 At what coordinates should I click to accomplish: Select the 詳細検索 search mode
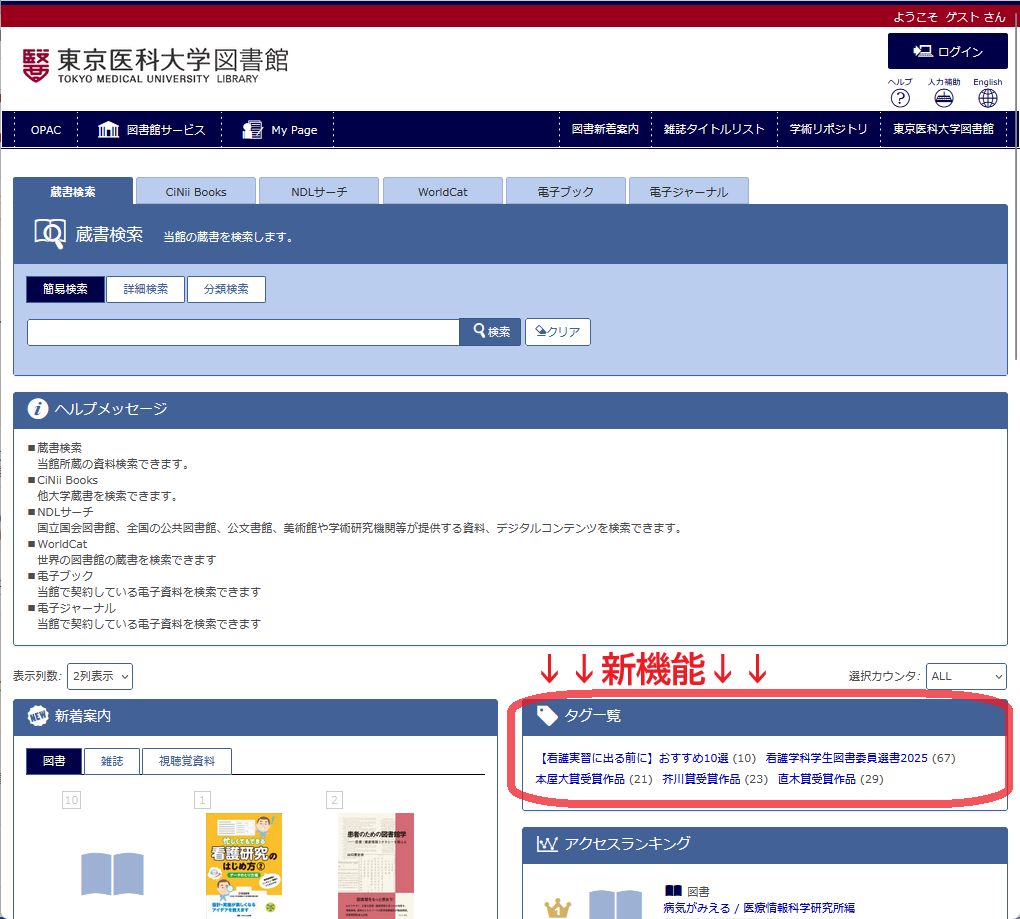tap(146, 290)
